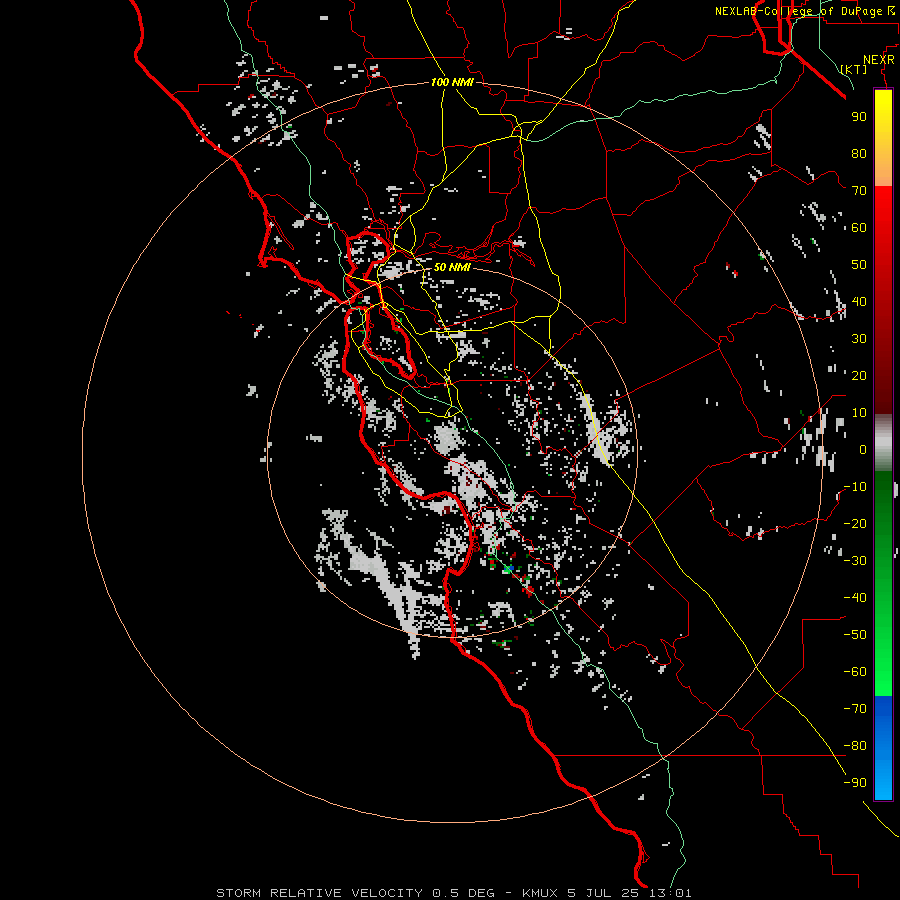Select the 30 knot scale label
Viewport: 900px width, 900px height.
click(x=859, y=339)
